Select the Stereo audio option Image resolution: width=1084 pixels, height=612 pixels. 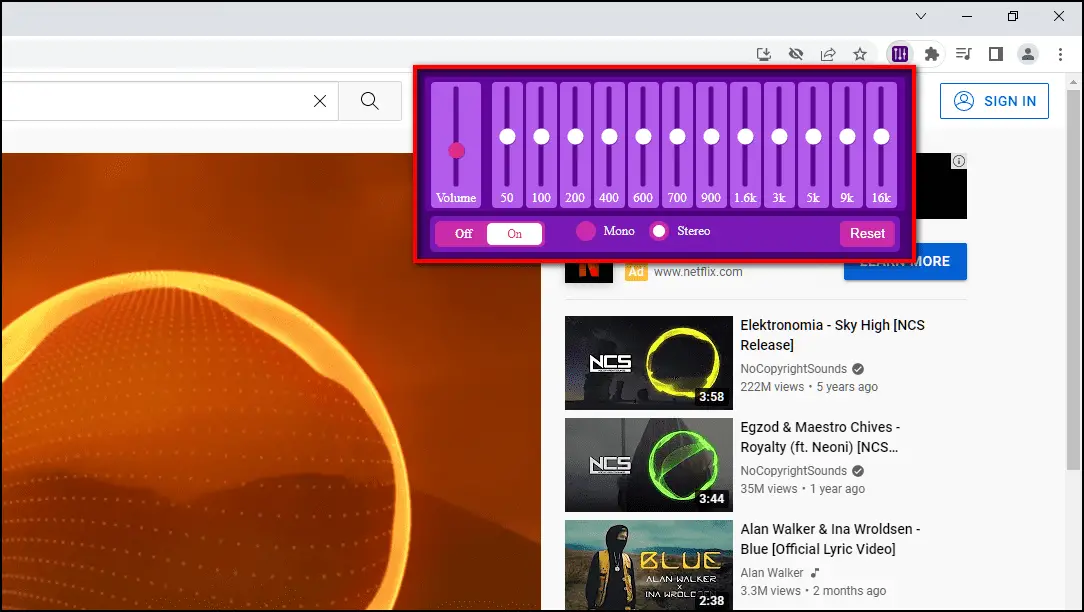pos(658,230)
